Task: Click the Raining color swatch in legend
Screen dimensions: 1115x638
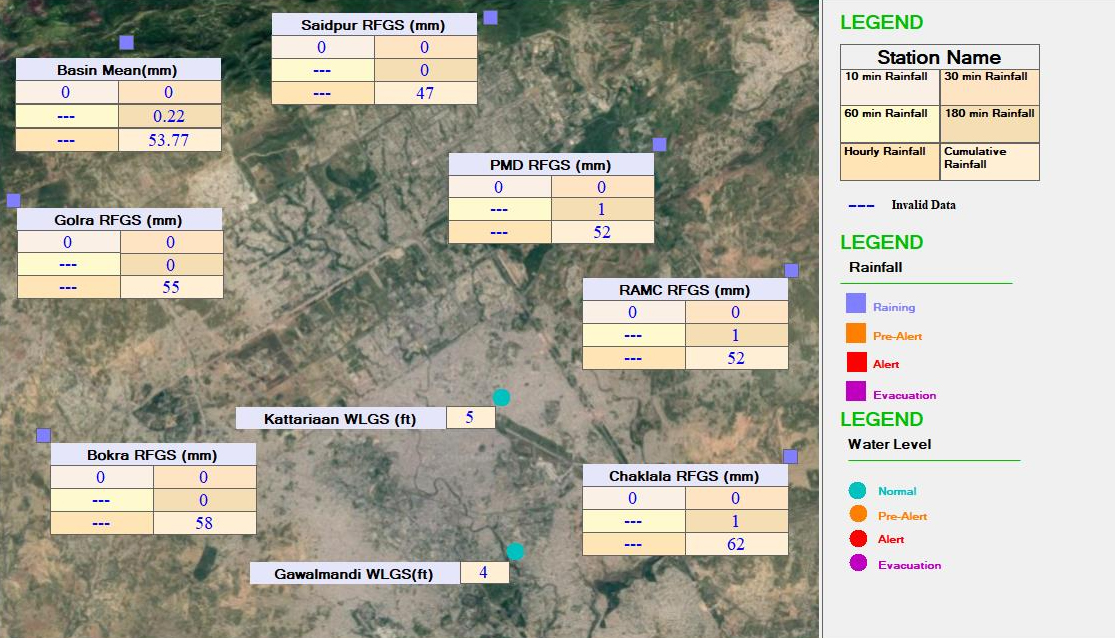Action: point(855,304)
